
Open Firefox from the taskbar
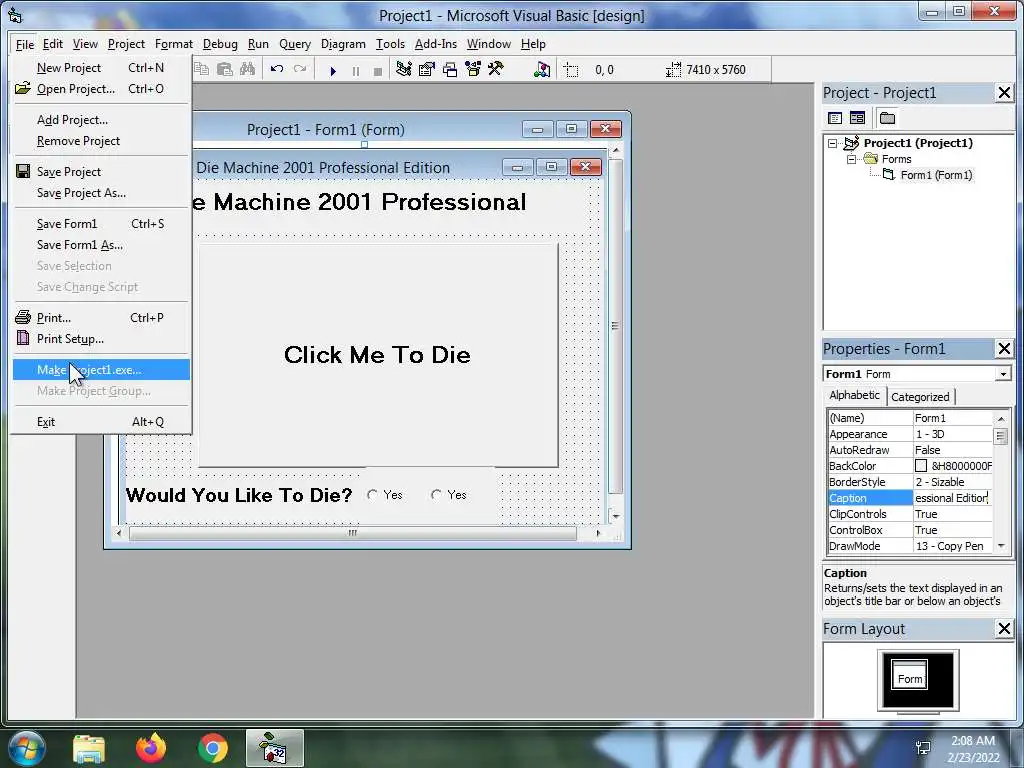click(151, 748)
